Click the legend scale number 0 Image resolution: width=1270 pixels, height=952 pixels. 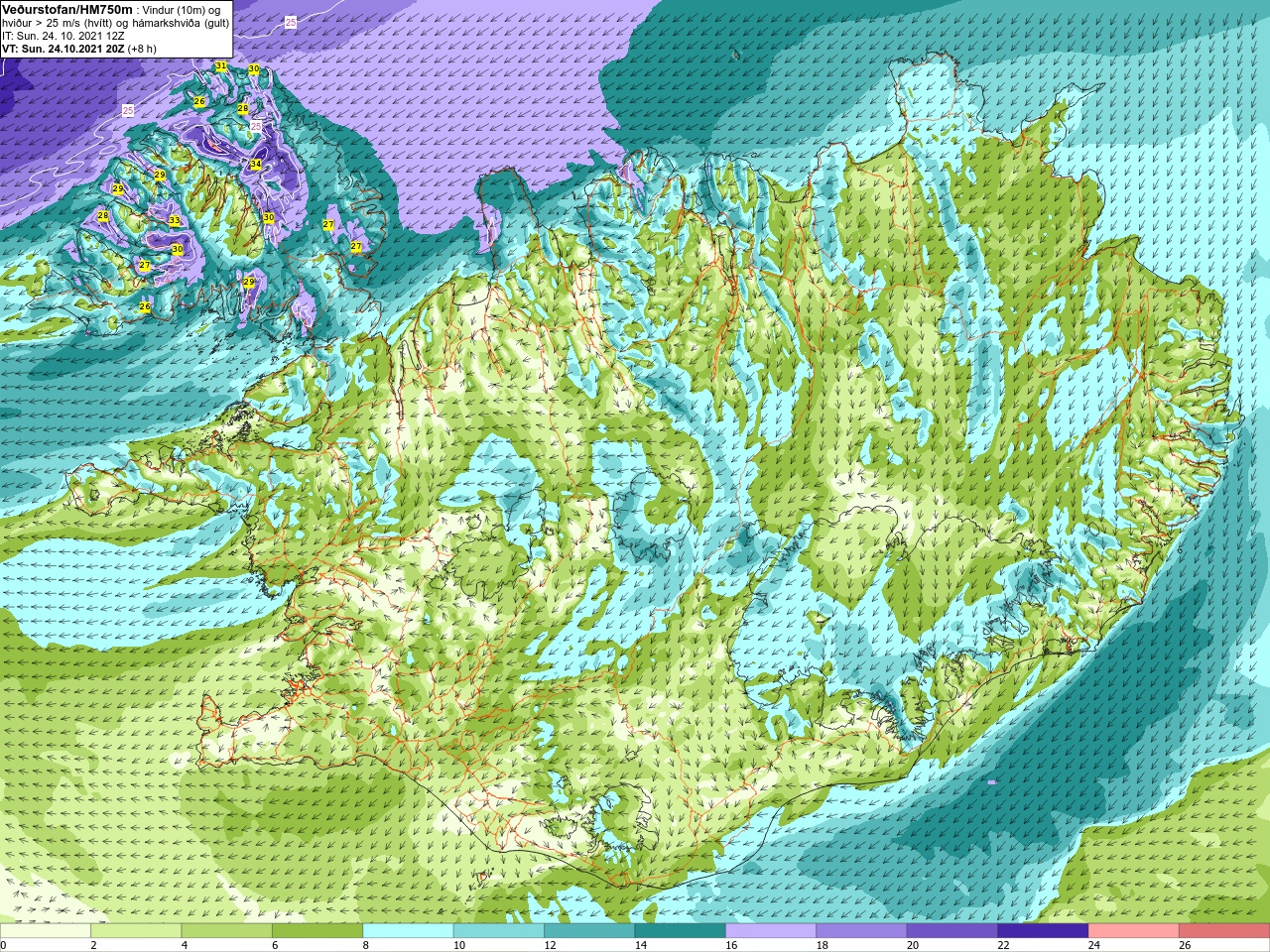[x=3, y=946]
